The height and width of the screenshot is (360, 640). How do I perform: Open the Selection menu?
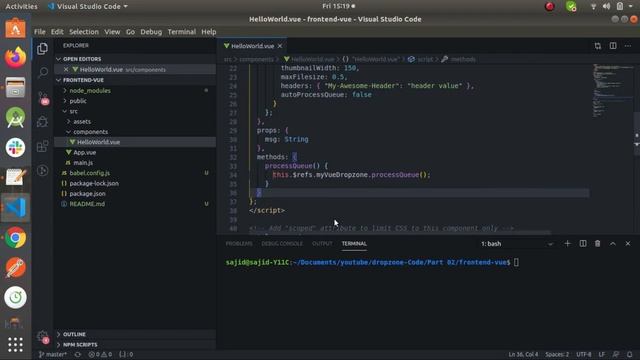coord(84,32)
